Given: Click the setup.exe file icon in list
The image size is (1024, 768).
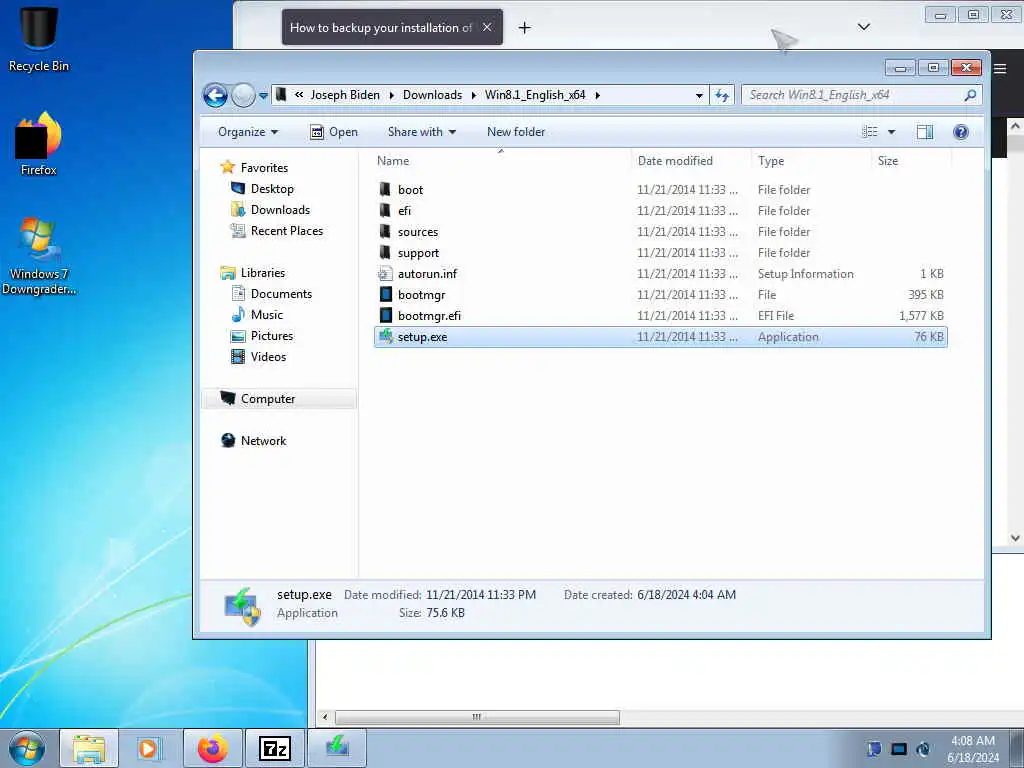Looking at the screenshot, I should tap(386, 336).
